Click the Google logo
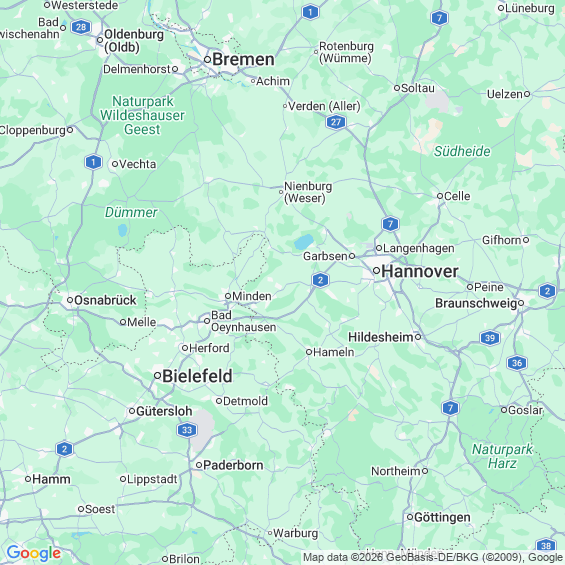Screen dimensions: 565x565 click(34, 553)
